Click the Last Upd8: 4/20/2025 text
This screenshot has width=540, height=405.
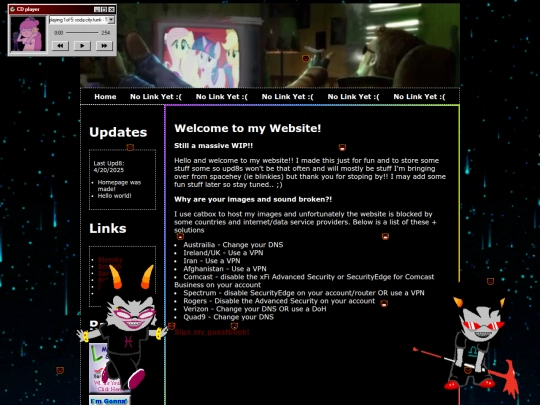tap(109, 167)
